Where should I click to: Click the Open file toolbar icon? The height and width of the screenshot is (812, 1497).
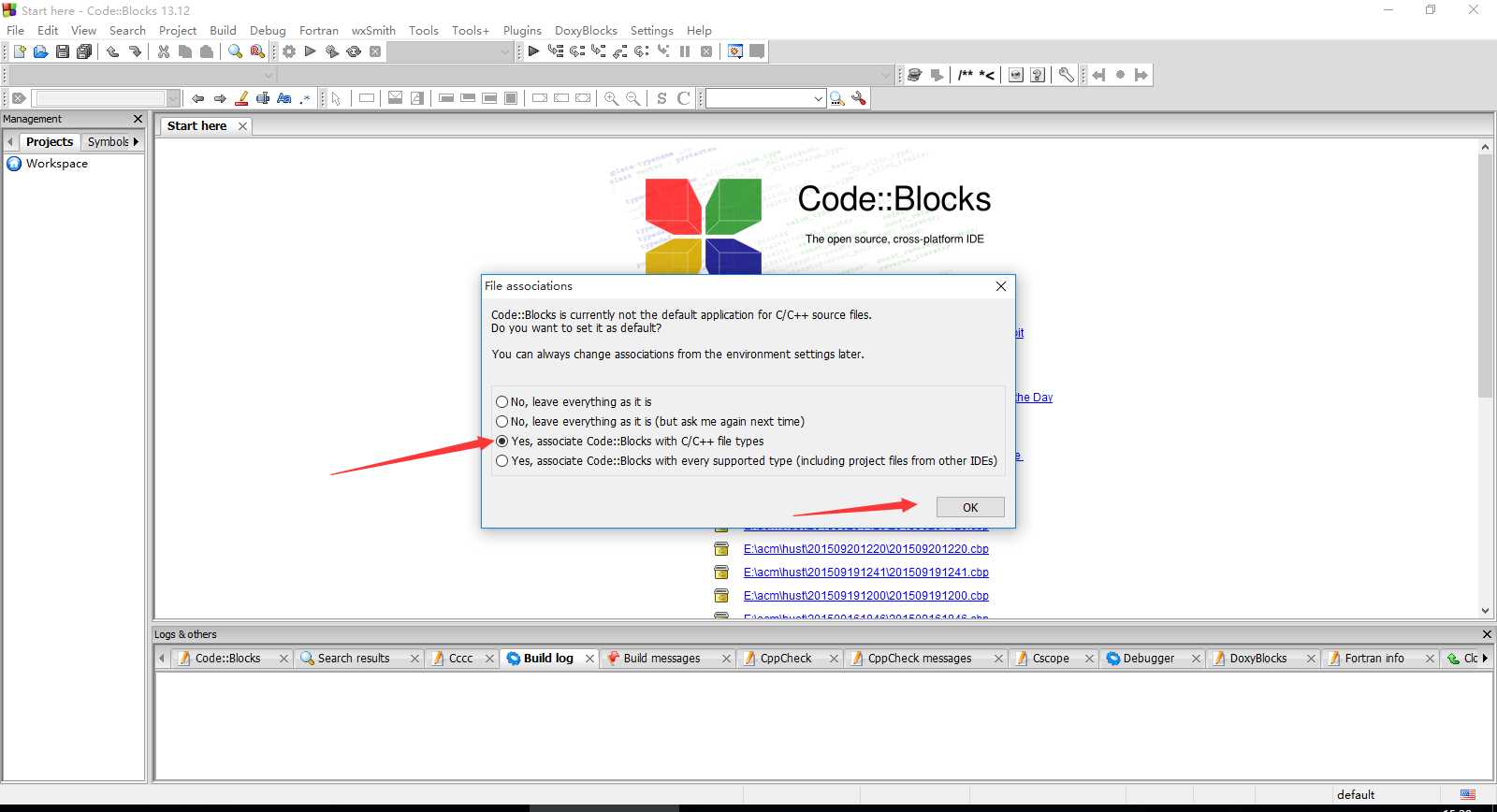[x=40, y=51]
